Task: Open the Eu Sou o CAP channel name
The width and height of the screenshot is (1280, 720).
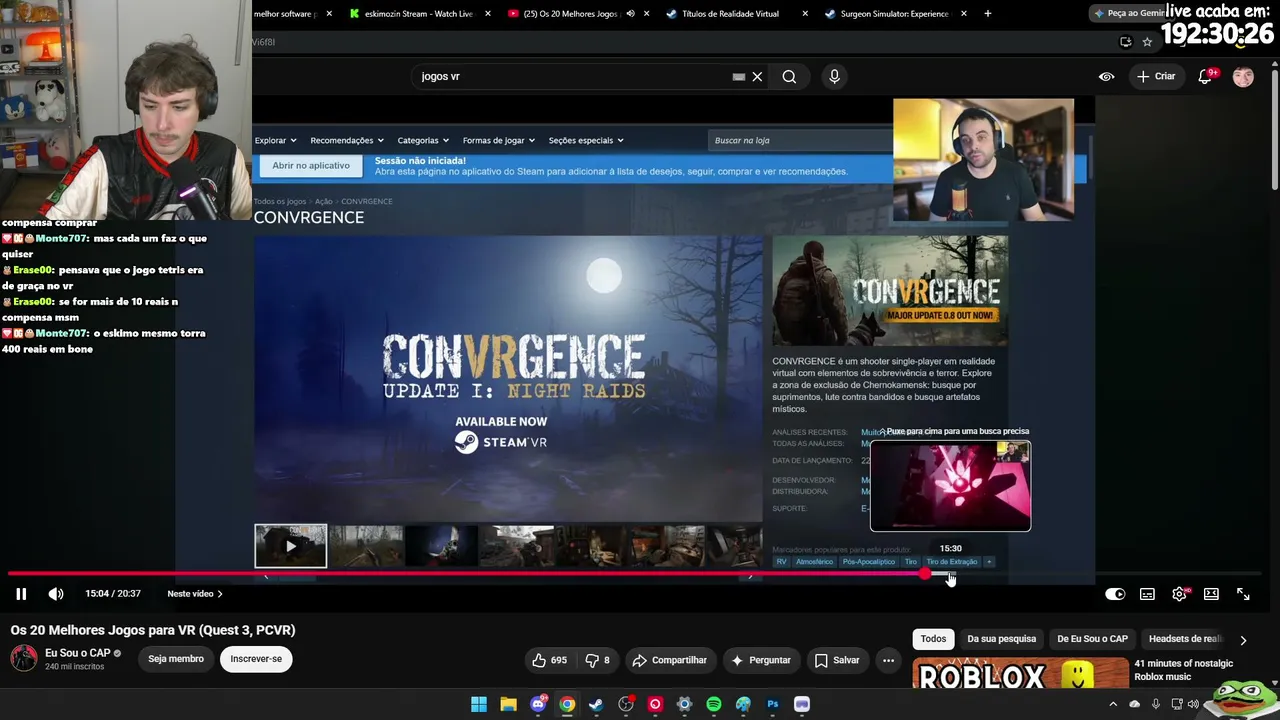Action: pos(78,653)
